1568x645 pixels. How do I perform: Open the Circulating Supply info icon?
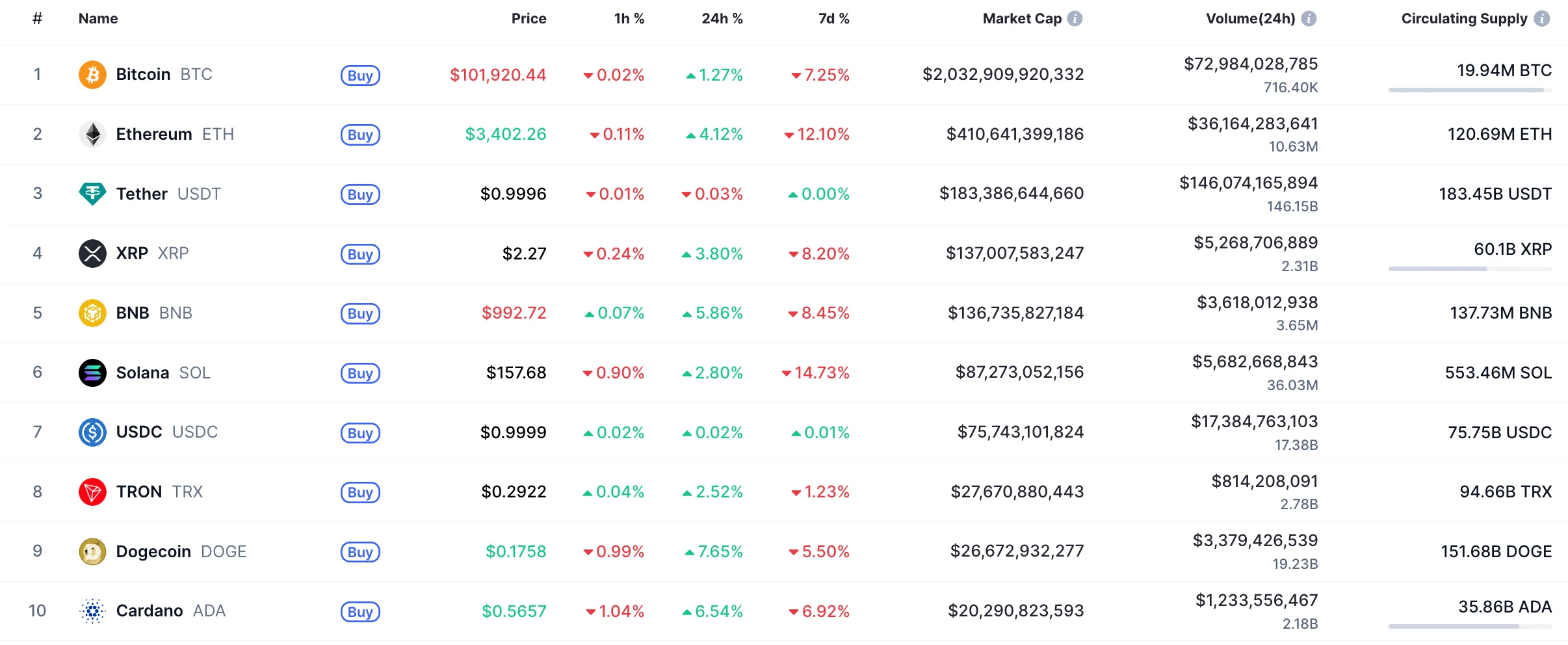(1542, 19)
